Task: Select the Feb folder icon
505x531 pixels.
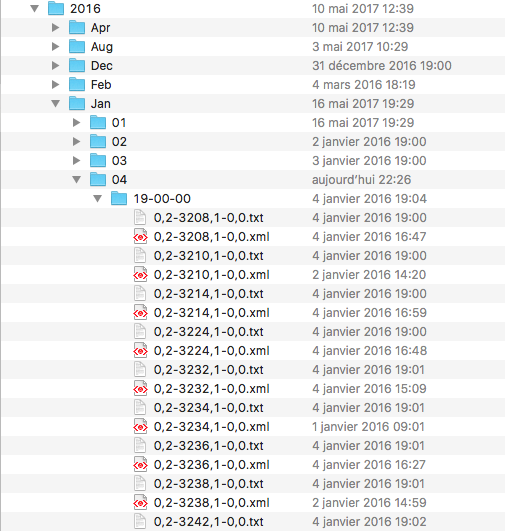Action: click(x=77, y=84)
